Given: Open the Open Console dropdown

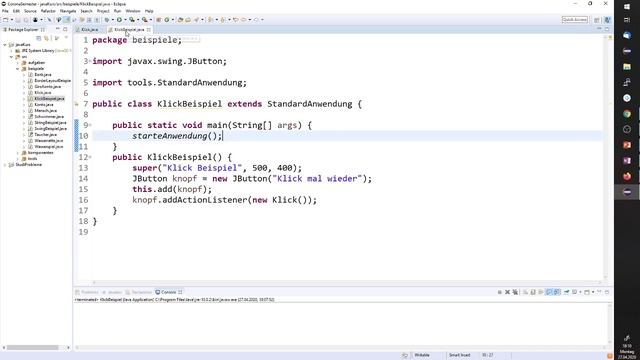Looking at the screenshot, I should [593, 292].
